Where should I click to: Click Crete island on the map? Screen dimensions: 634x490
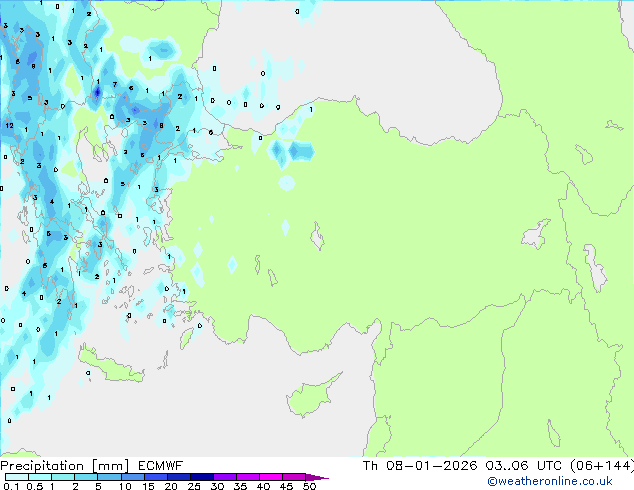pyautogui.click(x=110, y=366)
